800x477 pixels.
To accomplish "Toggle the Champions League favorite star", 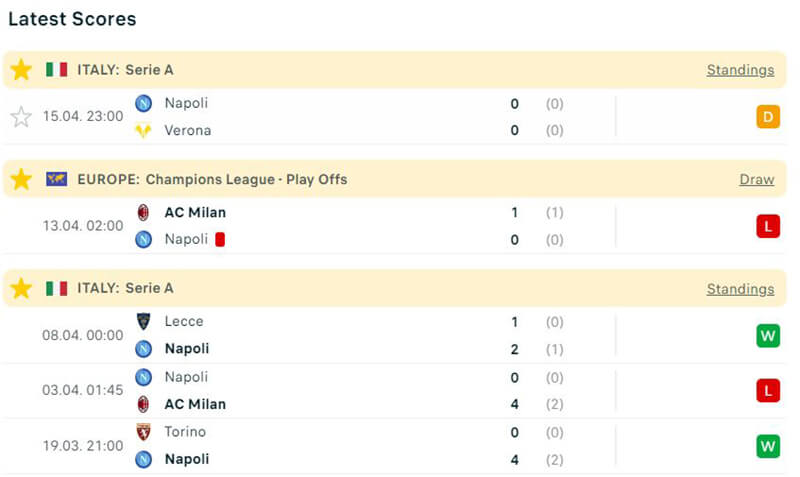I will pos(21,180).
